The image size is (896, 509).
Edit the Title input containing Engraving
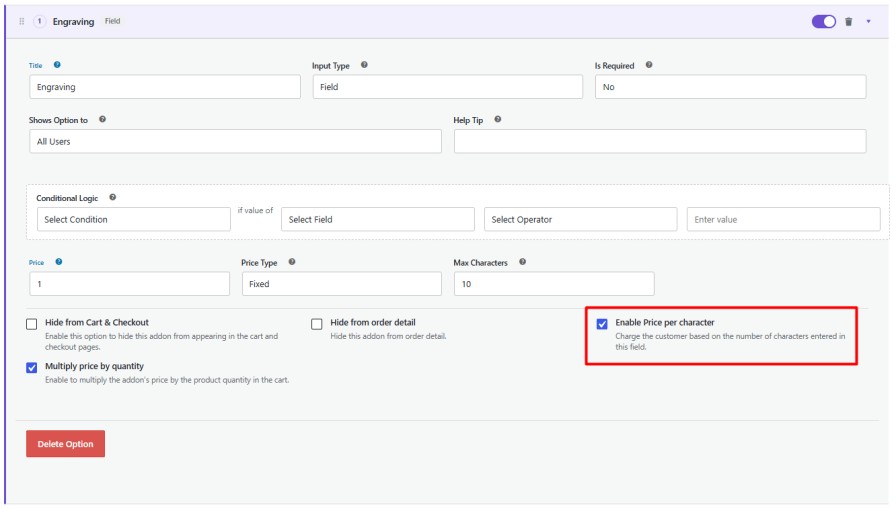pos(165,87)
